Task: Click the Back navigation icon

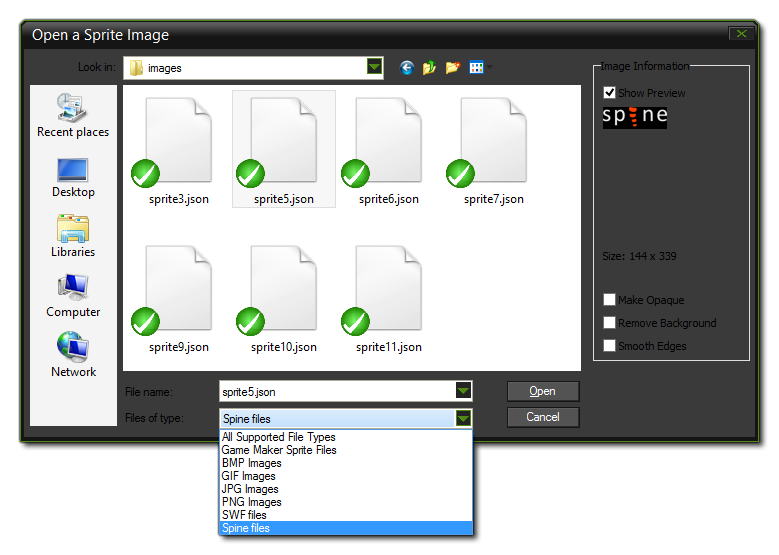Action: click(x=407, y=68)
